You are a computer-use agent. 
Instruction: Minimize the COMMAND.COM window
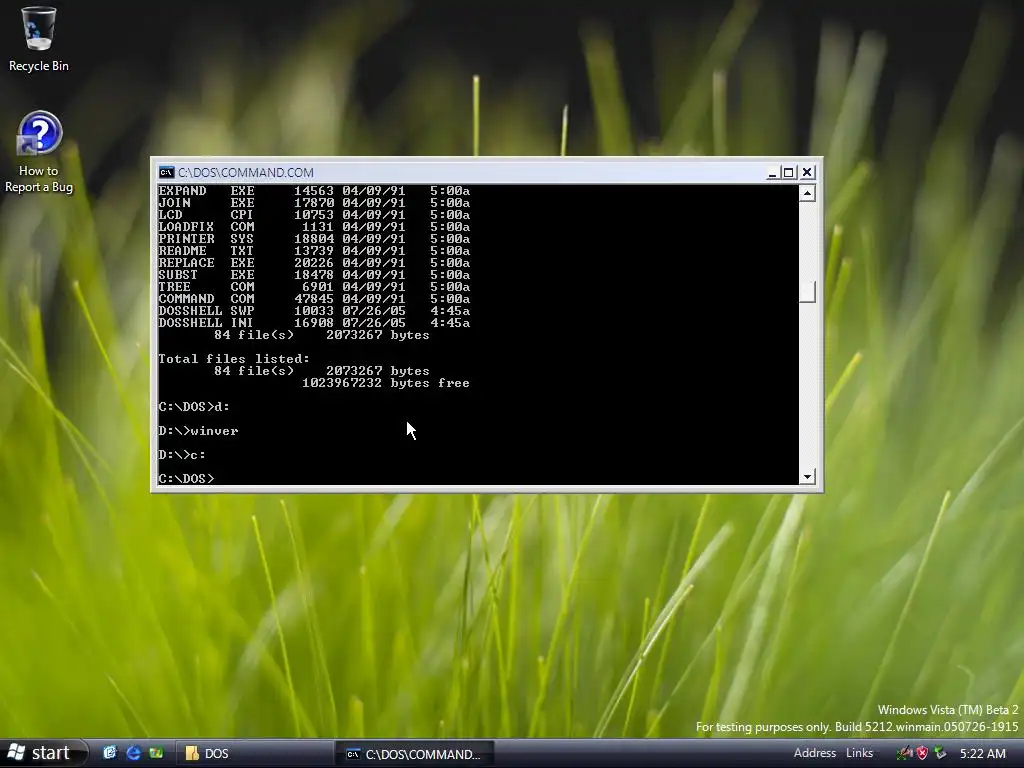[x=773, y=172]
